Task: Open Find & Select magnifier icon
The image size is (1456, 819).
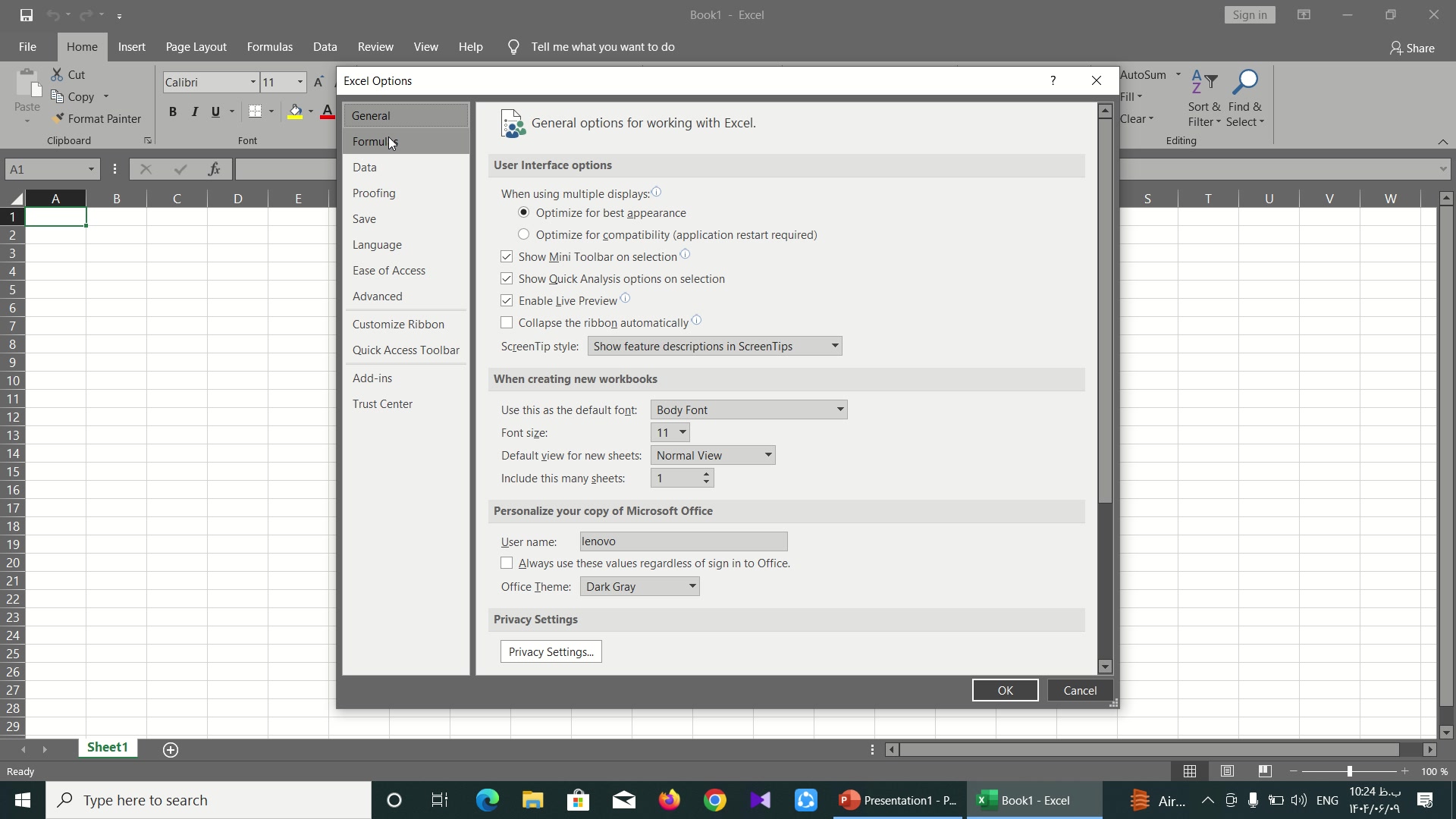Action: point(1244,83)
